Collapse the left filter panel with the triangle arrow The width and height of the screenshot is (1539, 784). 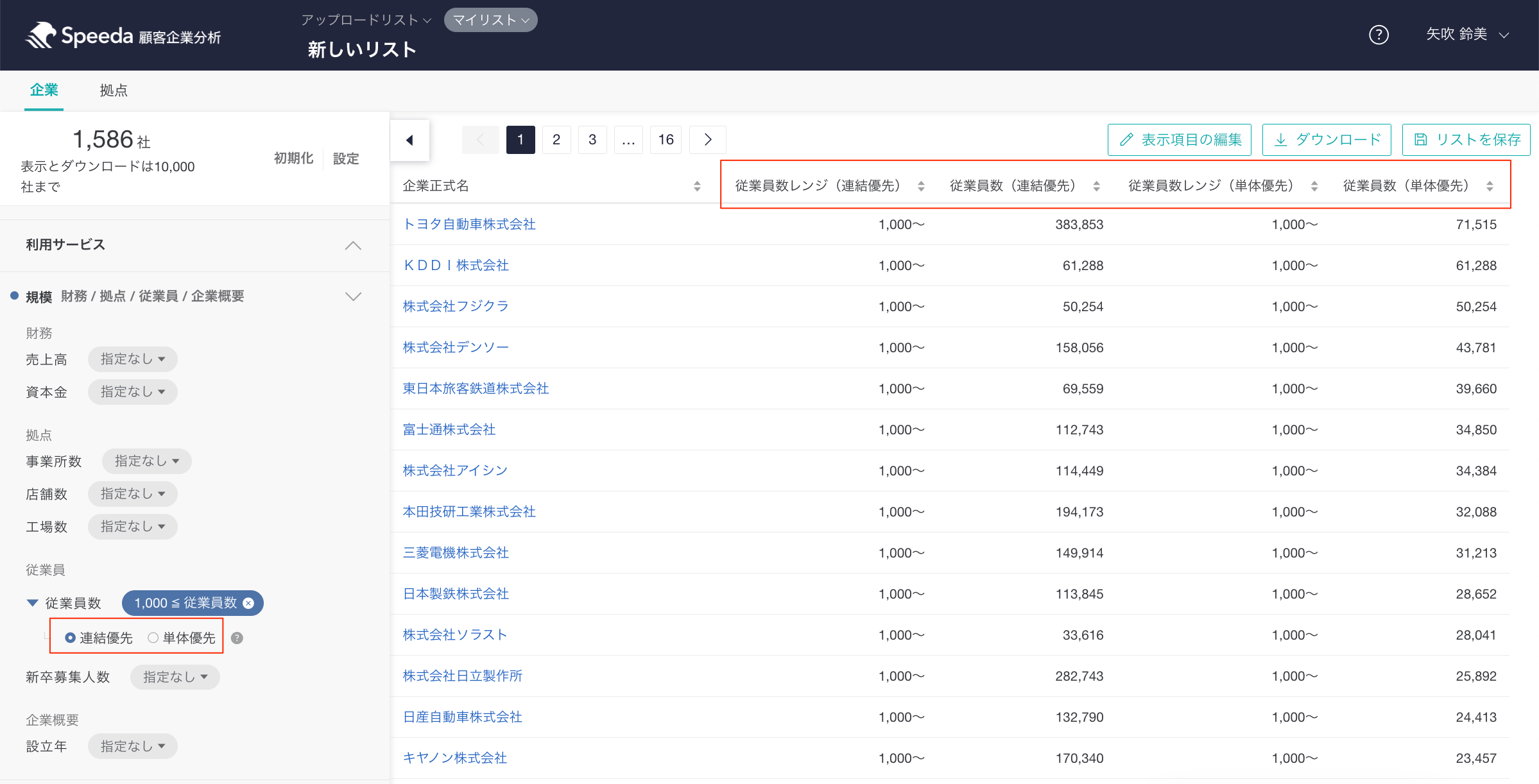[409, 140]
